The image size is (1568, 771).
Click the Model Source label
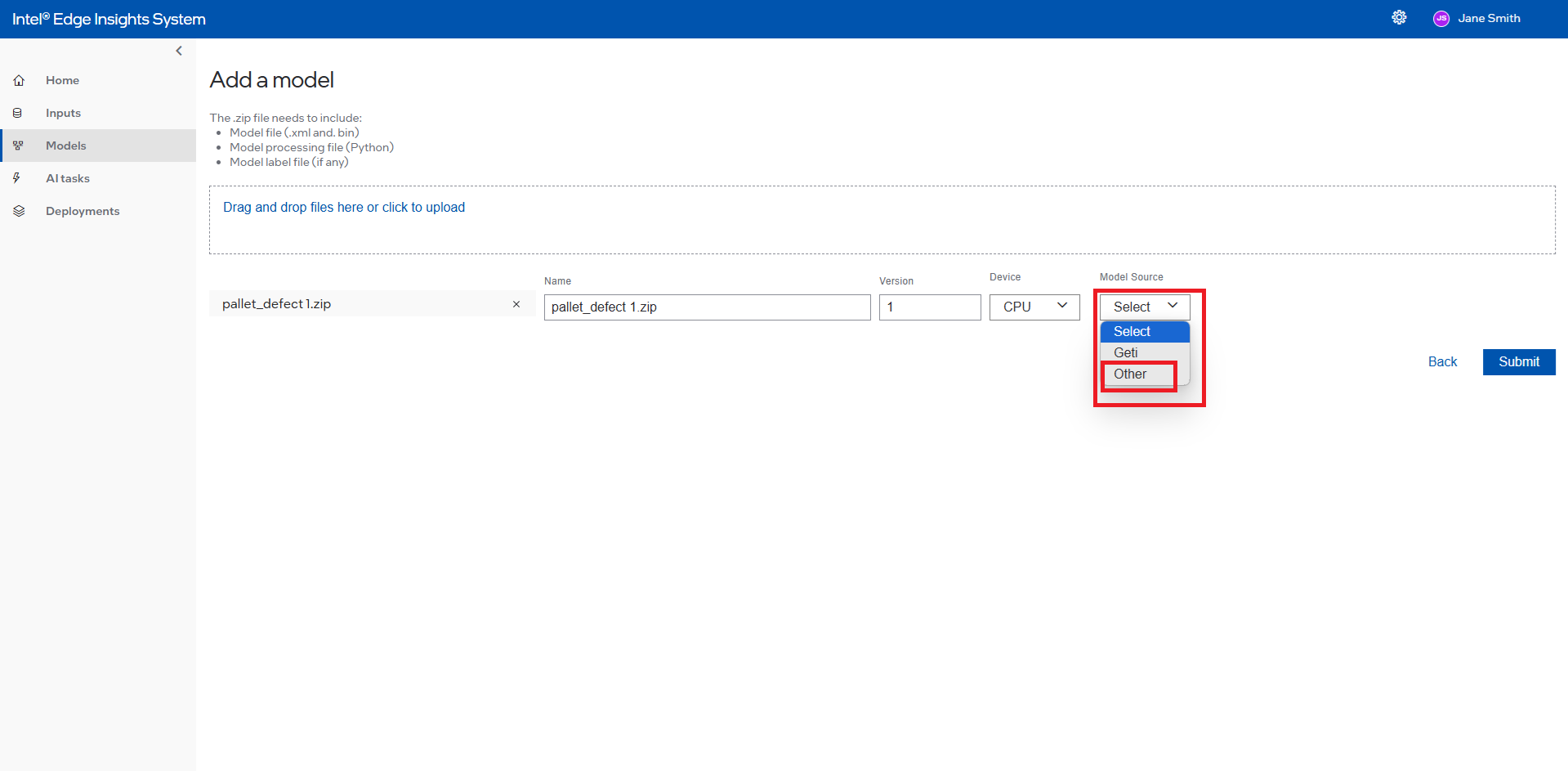[1131, 277]
